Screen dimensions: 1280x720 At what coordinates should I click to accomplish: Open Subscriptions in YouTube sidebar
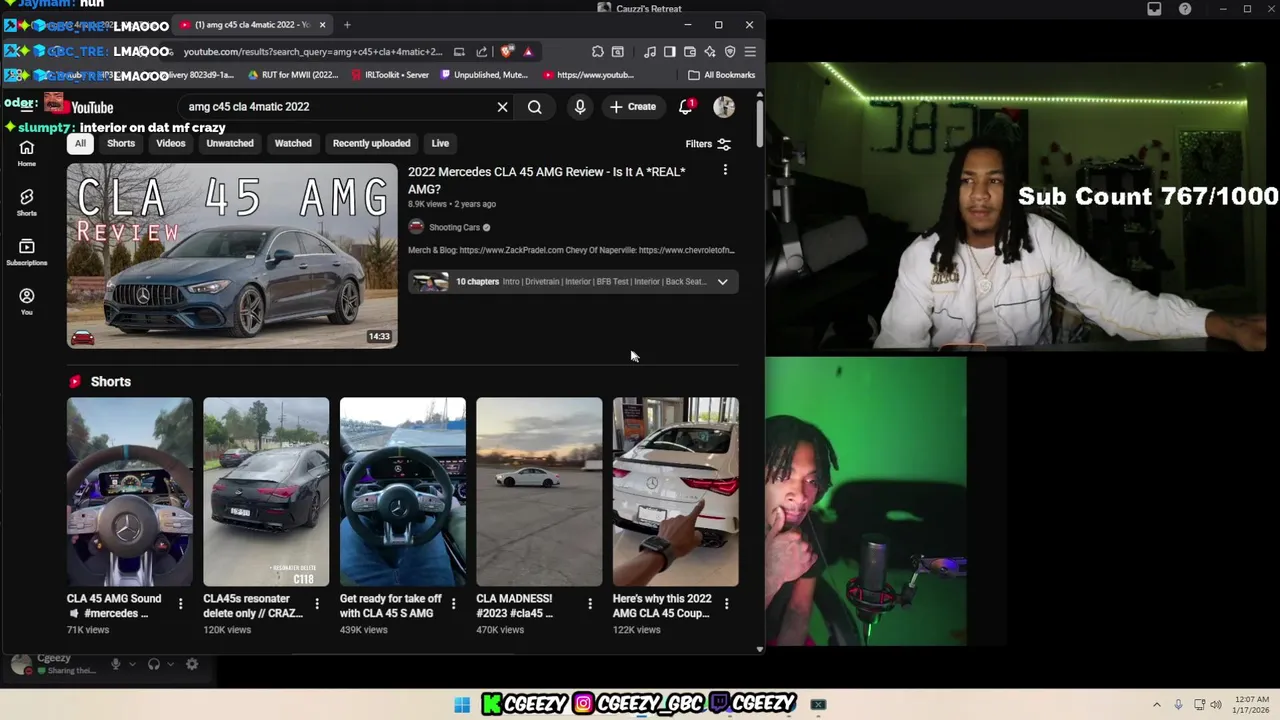click(x=27, y=251)
